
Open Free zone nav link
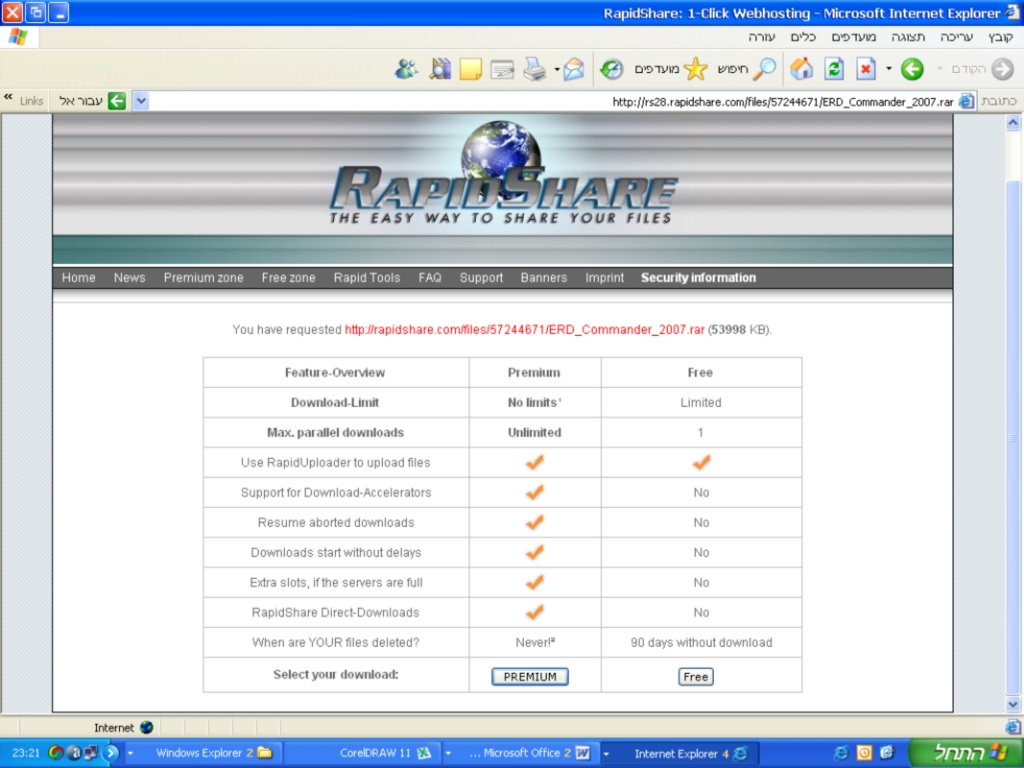[288, 278]
